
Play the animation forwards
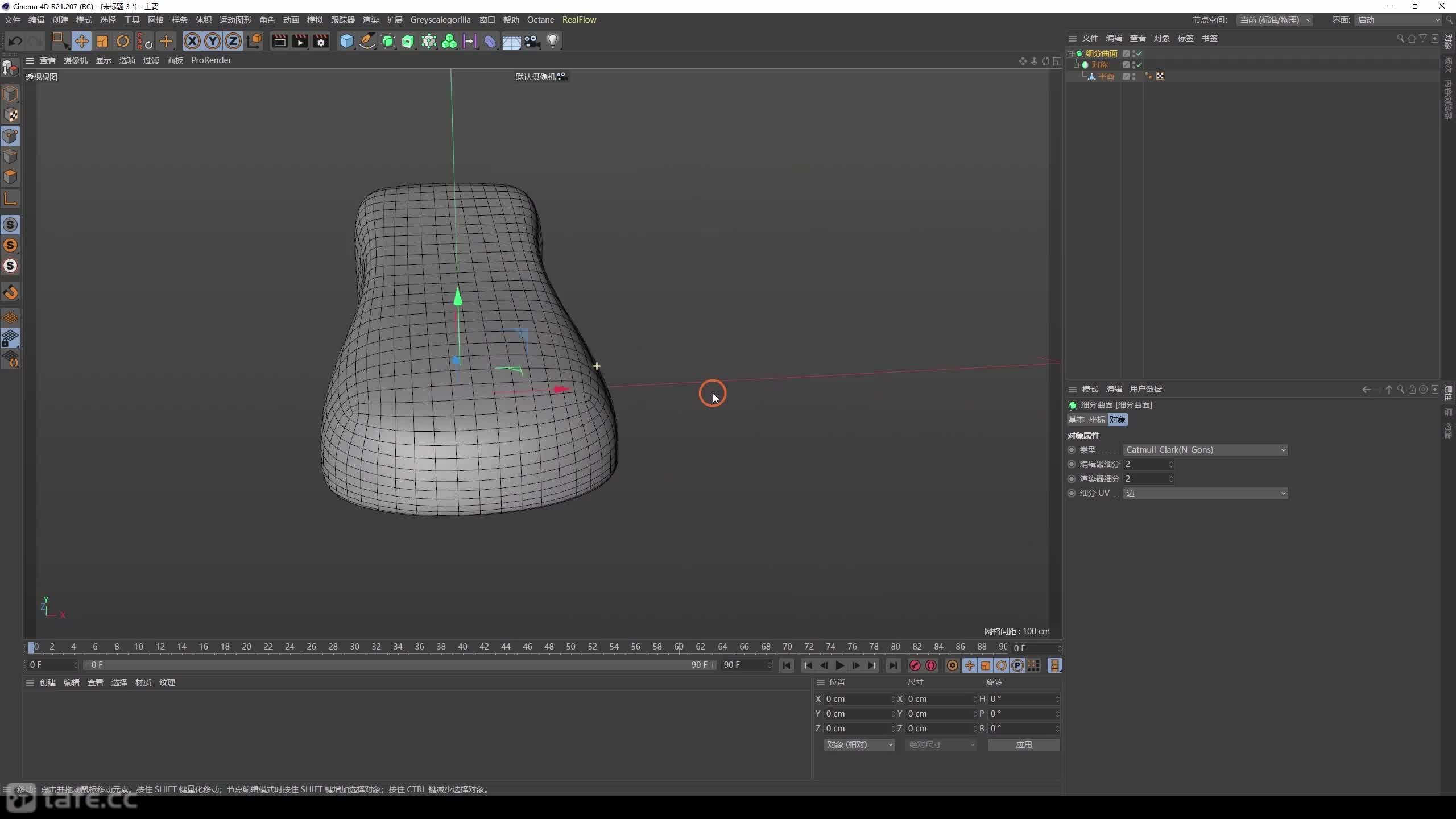click(x=839, y=665)
